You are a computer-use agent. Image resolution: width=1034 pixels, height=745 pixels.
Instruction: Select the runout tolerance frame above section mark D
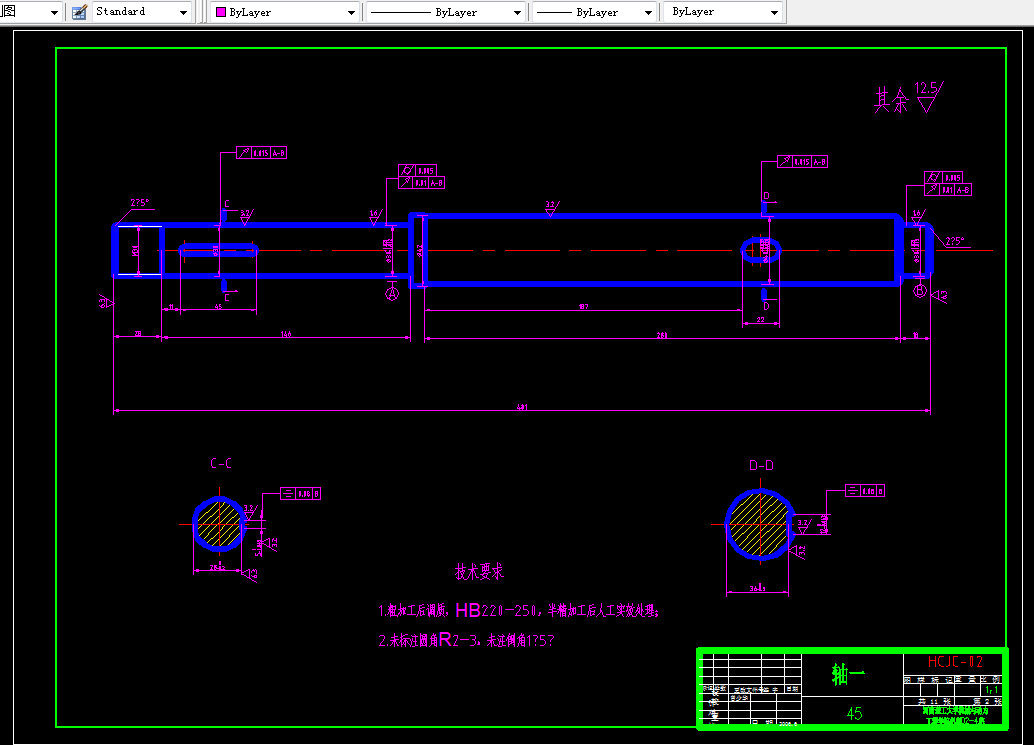pos(802,162)
